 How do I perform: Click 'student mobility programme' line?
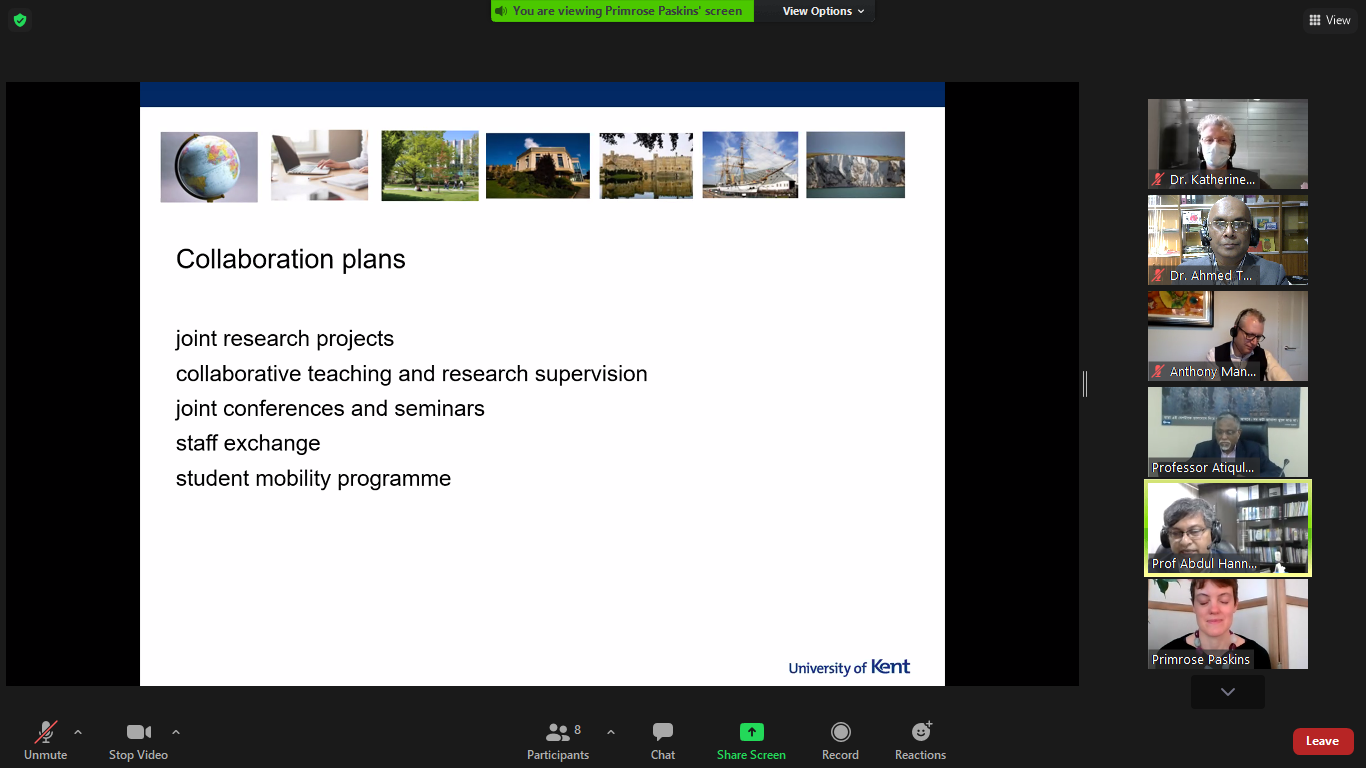[x=313, y=479]
